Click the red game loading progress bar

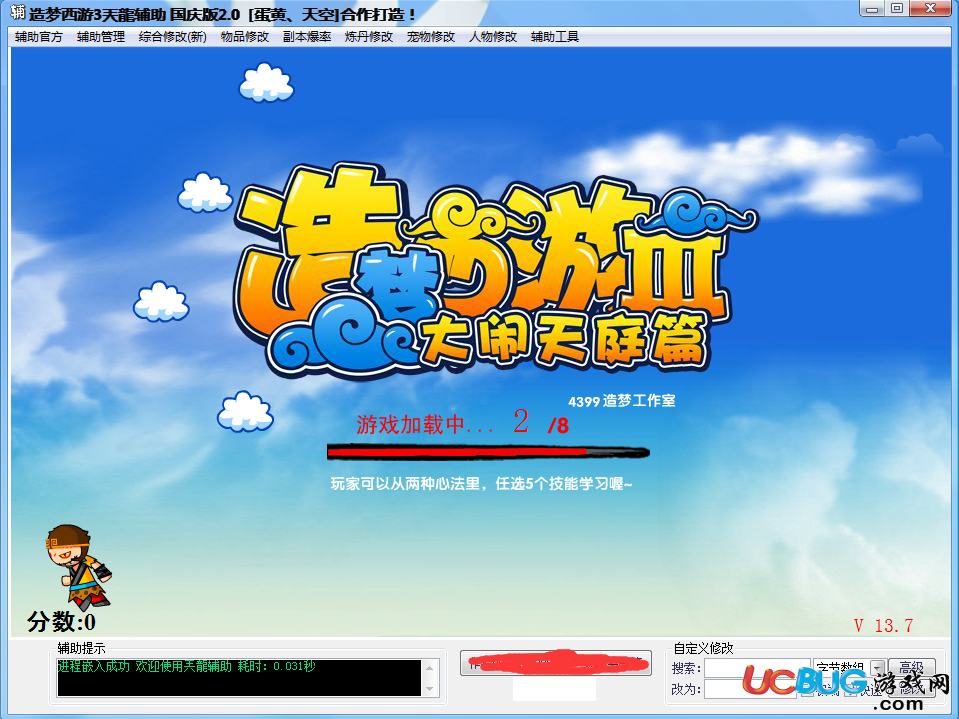coord(488,452)
